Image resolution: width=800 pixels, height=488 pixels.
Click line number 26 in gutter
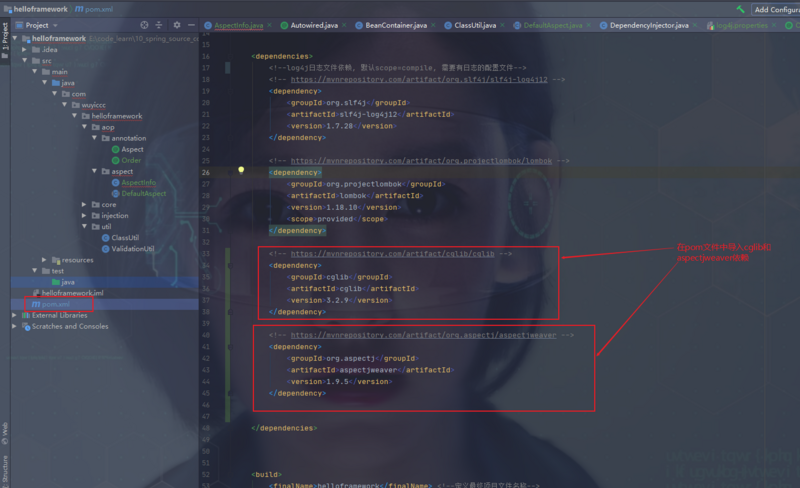point(206,173)
